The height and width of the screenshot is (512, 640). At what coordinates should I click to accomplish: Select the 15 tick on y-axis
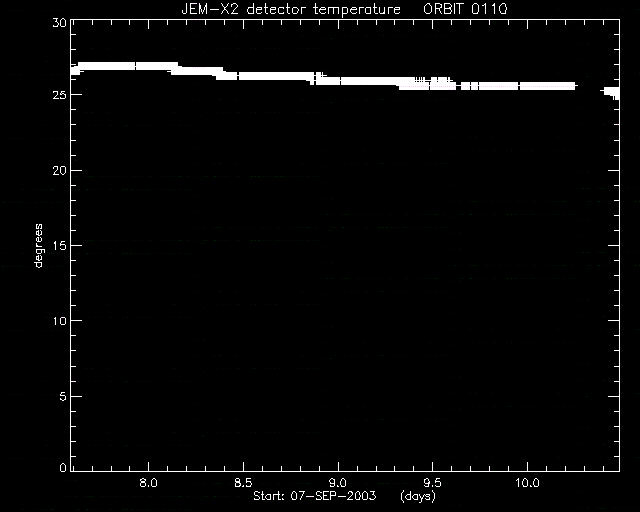60,245
